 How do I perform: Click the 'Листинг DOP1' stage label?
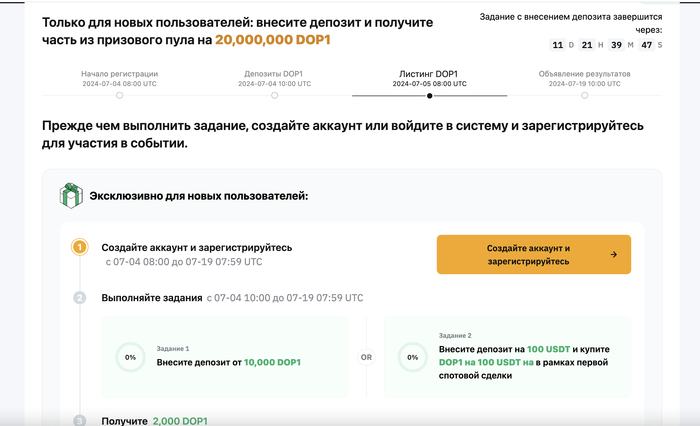tap(429, 74)
